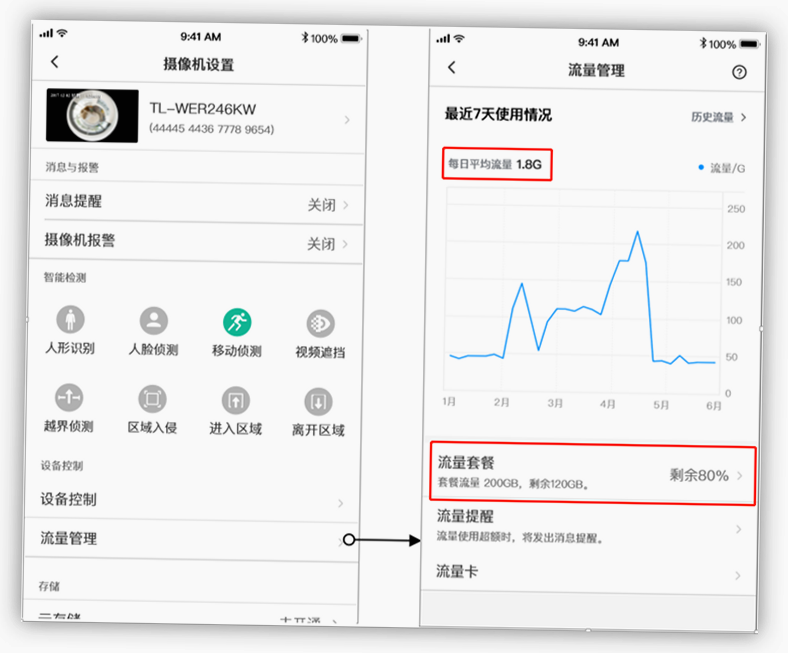Image resolution: width=788 pixels, height=653 pixels.
Task: Click the 每日平均流量 1.8G label
Action: click(497, 164)
